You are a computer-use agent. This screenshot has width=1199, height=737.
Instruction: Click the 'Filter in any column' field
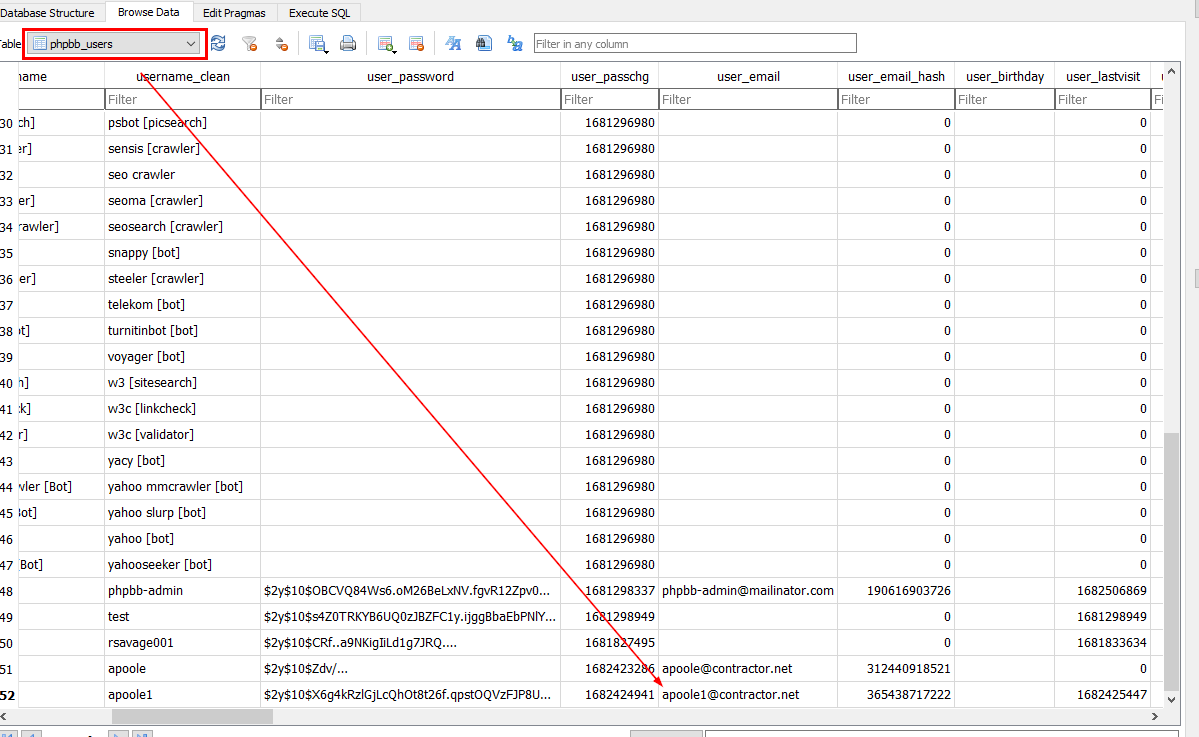[695, 44]
